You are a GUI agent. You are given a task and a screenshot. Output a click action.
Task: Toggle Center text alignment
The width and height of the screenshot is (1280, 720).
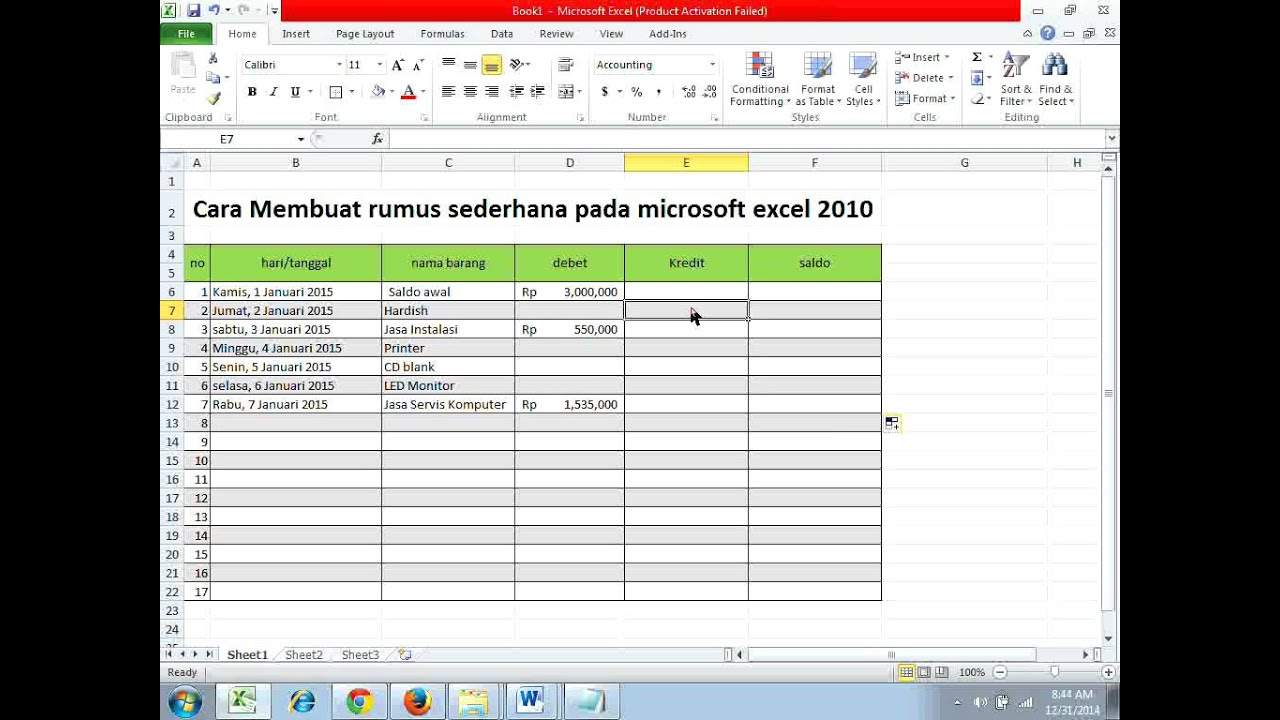(x=470, y=92)
